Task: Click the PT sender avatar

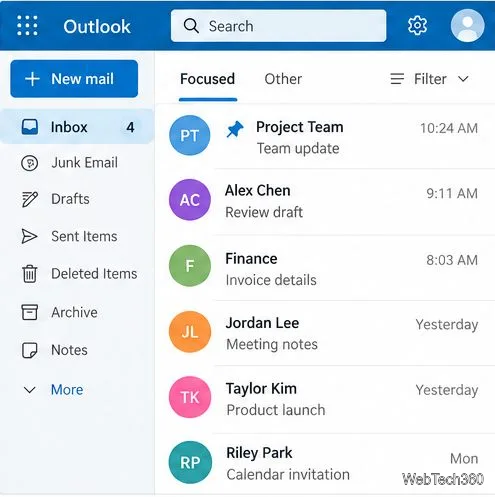Action: 190,135
